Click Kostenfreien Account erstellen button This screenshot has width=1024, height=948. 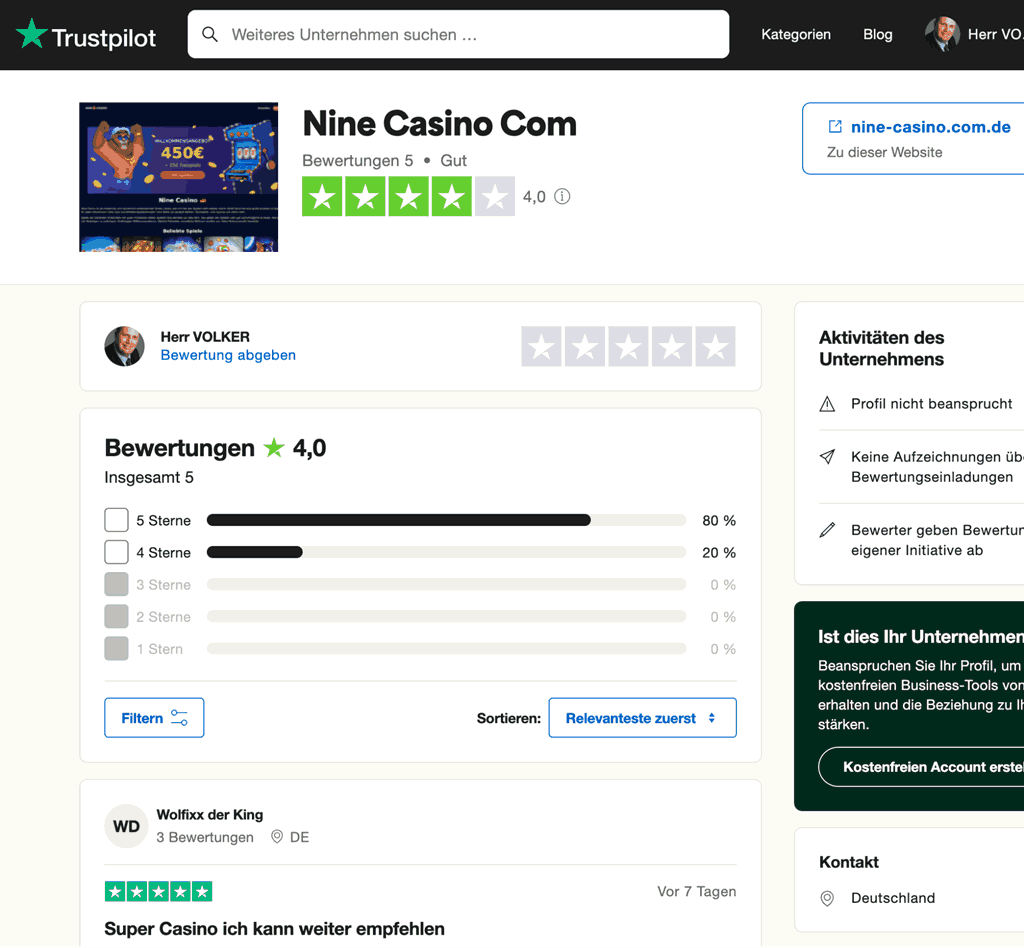tap(921, 767)
